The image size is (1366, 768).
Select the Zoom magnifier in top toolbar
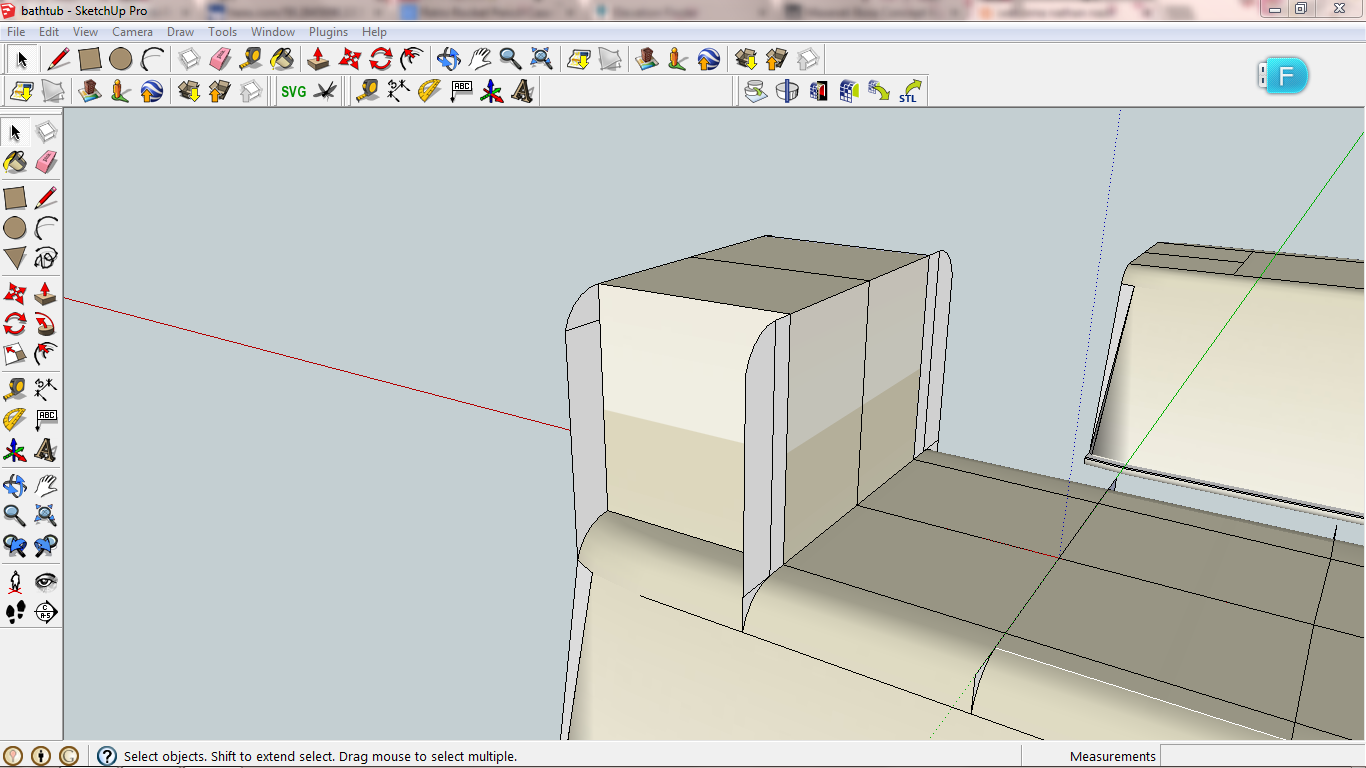pos(511,59)
